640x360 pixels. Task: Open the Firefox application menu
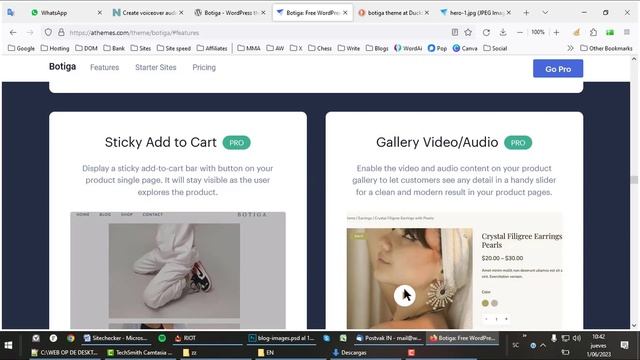coord(627,32)
